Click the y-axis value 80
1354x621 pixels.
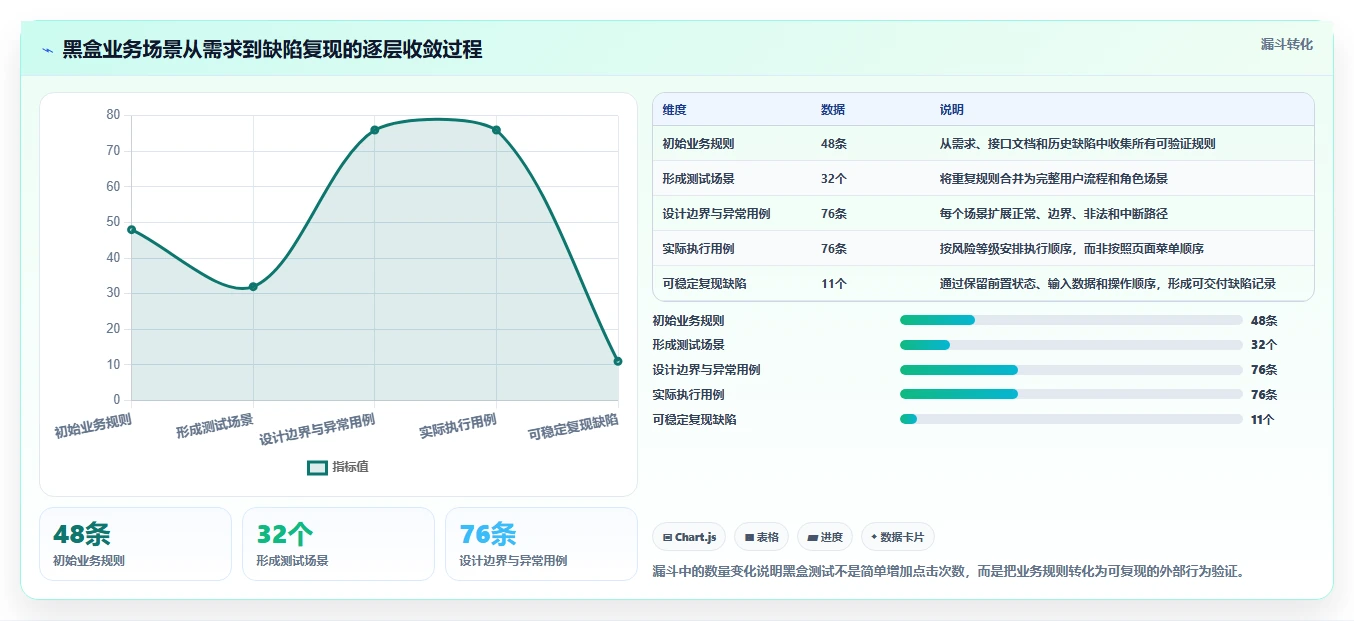[113, 115]
